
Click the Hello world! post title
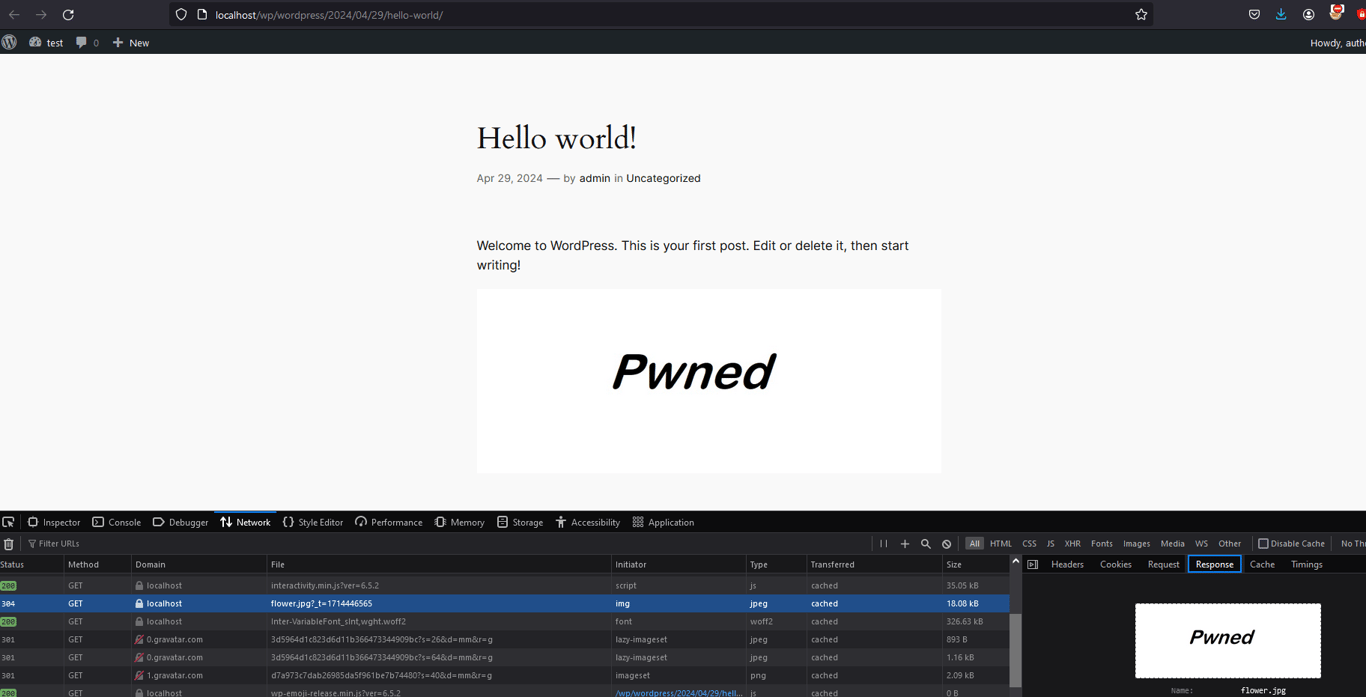click(x=556, y=138)
